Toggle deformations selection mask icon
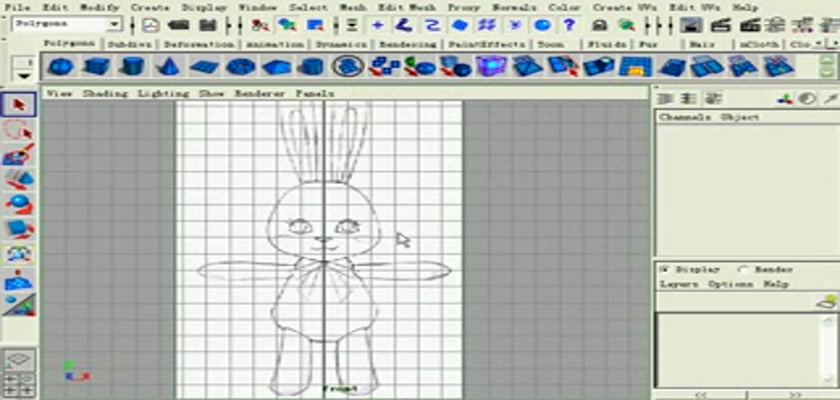This screenshot has height=400, width=840. [488, 25]
